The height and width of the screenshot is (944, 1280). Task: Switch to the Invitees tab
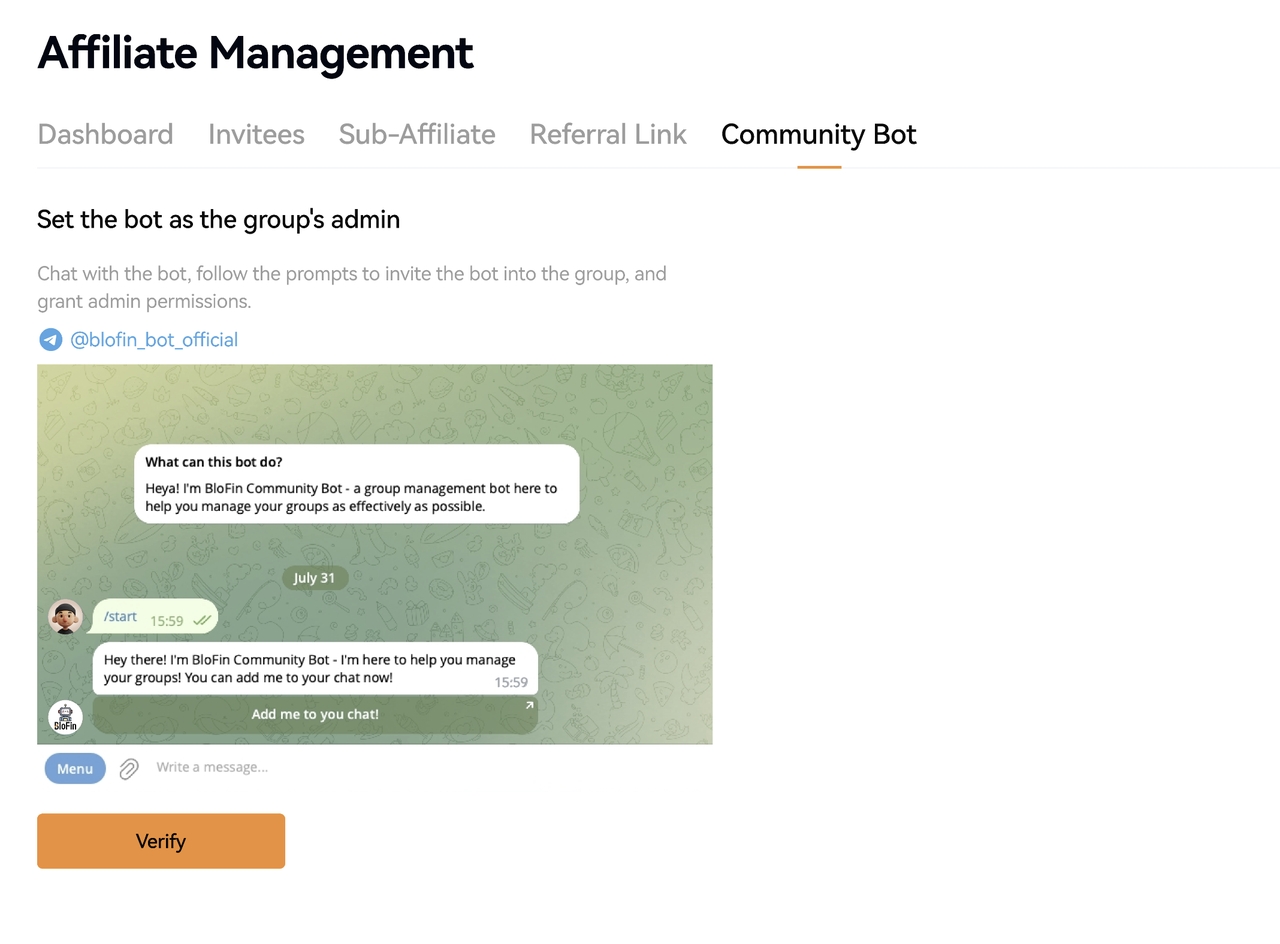click(x=256, y=134)
